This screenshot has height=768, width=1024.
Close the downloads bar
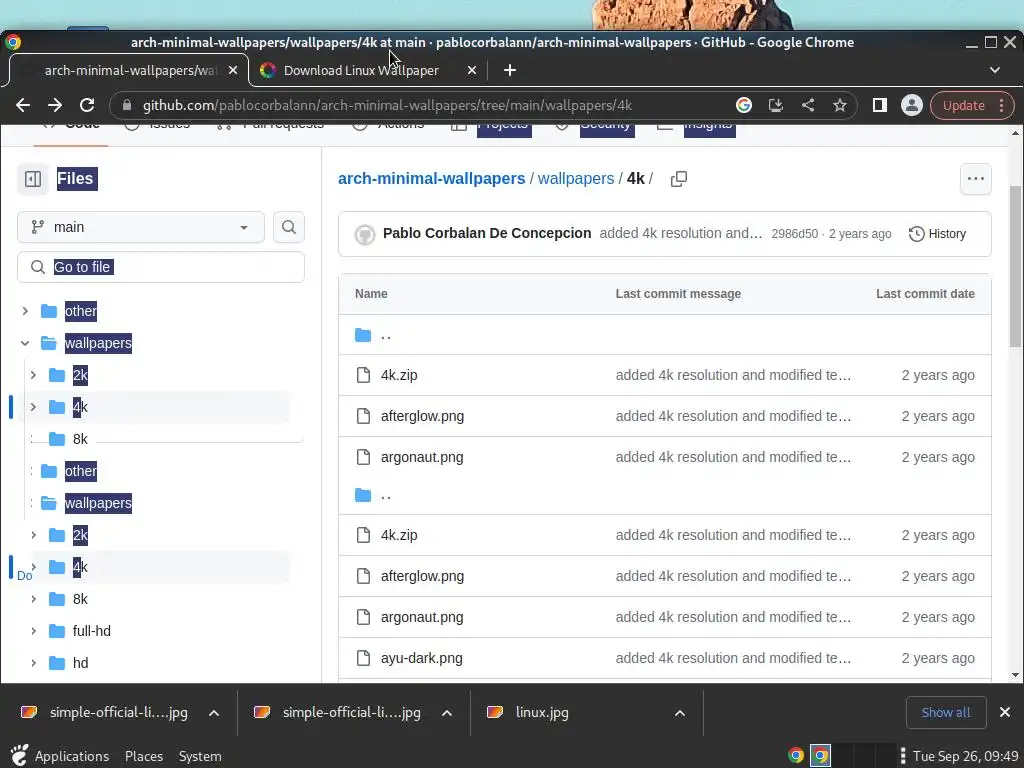(x=1005, y=712)
